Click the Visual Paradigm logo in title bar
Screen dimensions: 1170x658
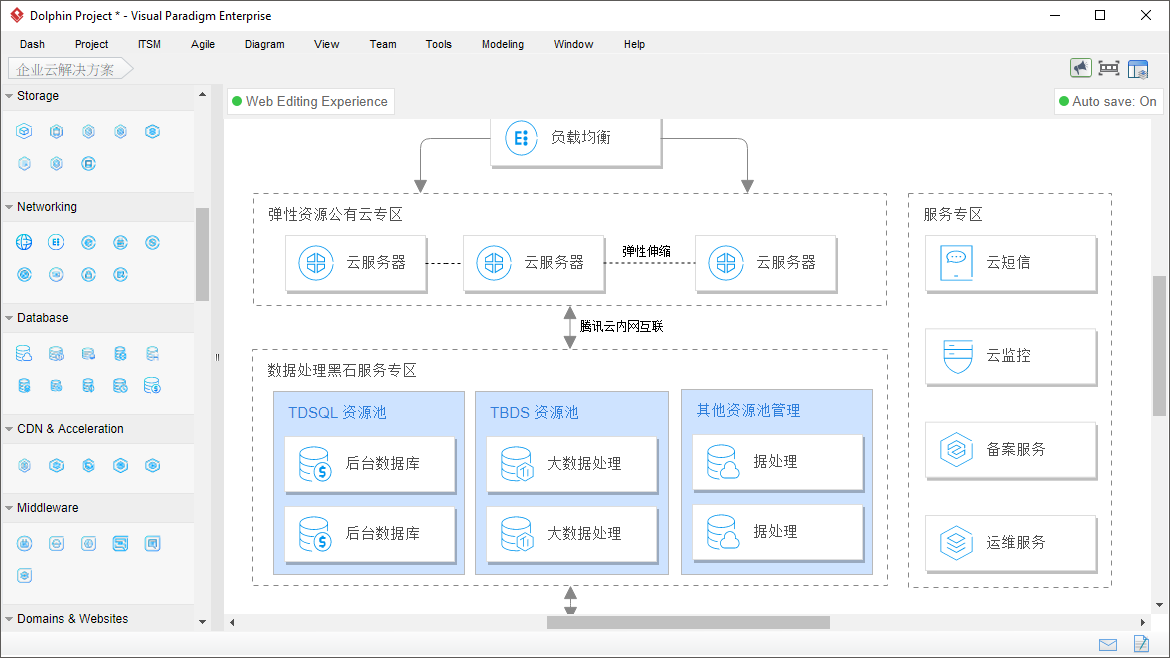pos(16,15)
